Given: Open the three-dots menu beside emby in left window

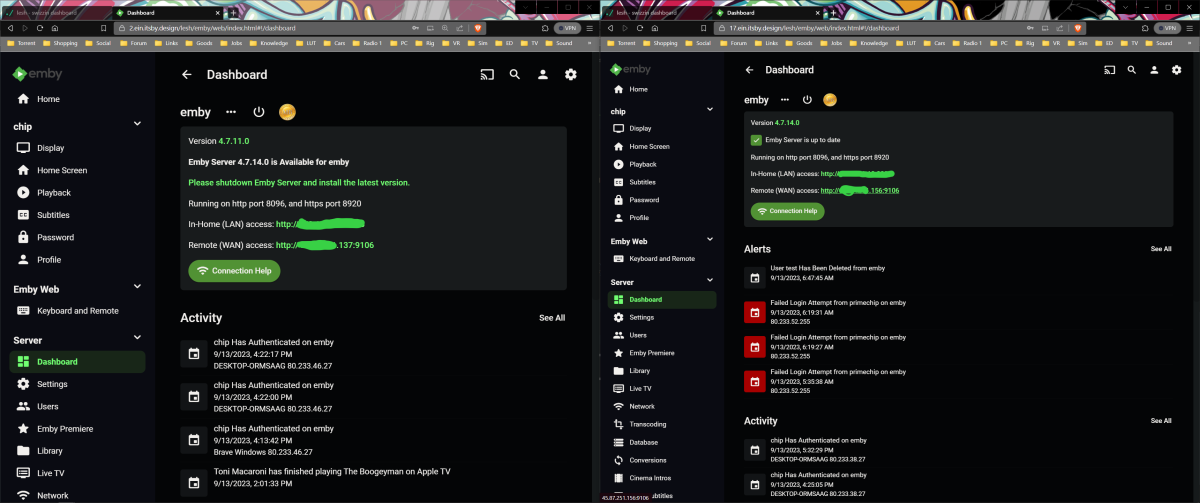Looking at the screenshot, I should [231, 112].
